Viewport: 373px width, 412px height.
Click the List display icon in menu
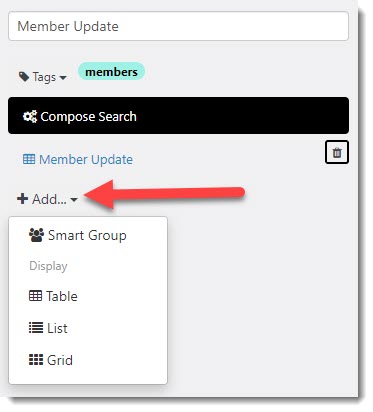click(x=36, y=328)
